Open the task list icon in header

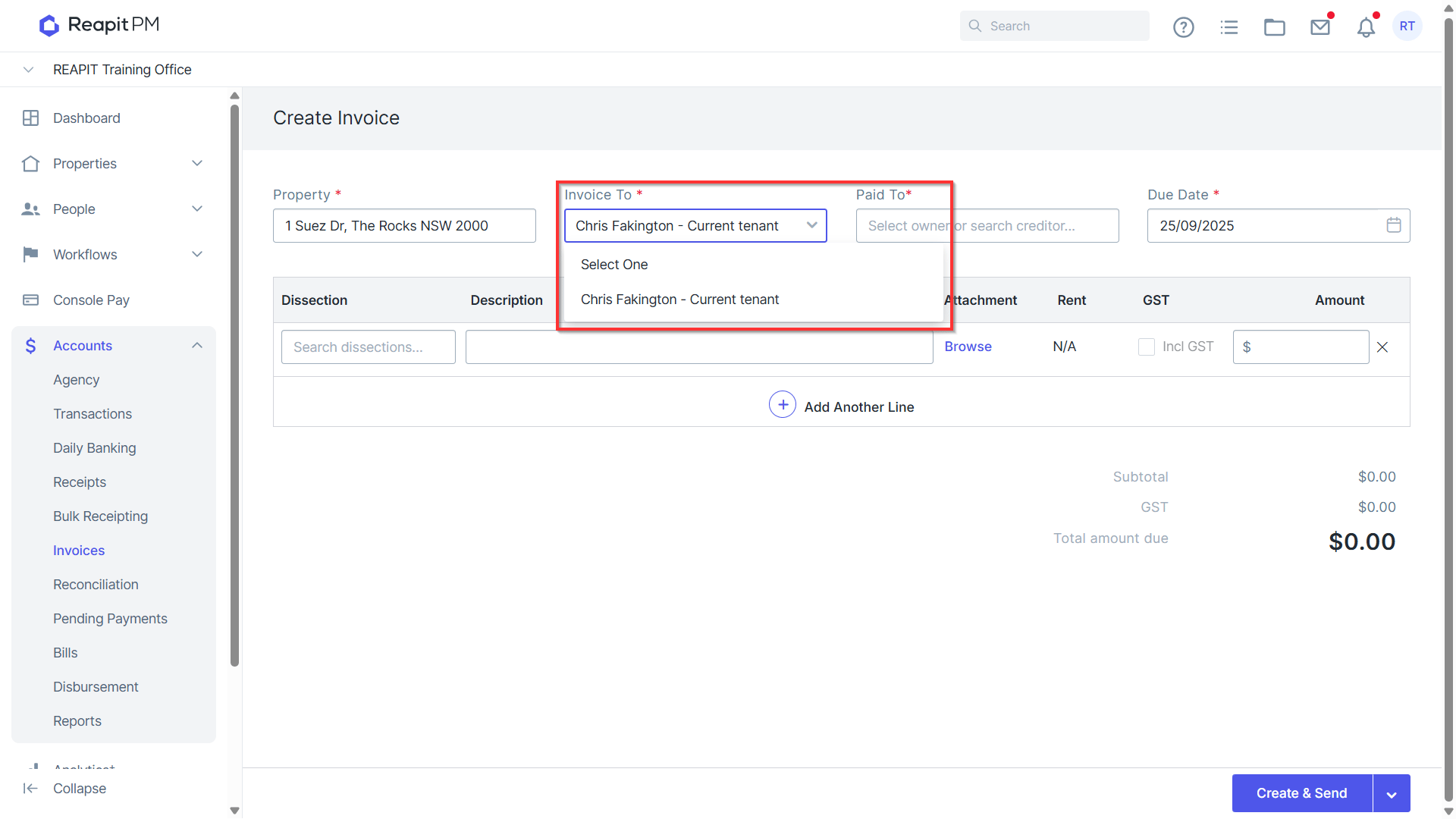[1229, 27]
